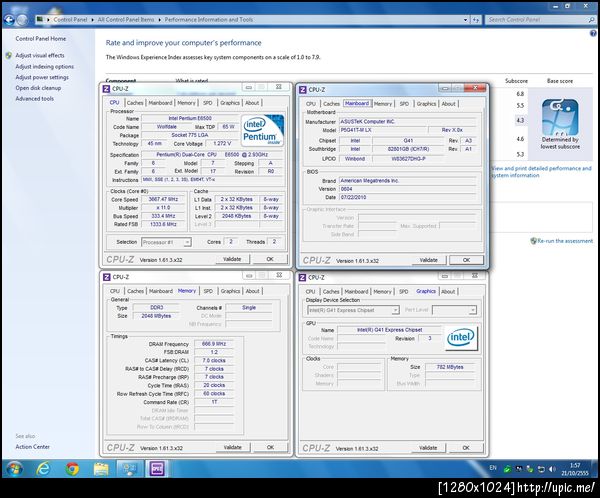Select the SPD tab in Mainboard window
The image size is (600, 498).
pyautogui.click(x=404, y=103)
